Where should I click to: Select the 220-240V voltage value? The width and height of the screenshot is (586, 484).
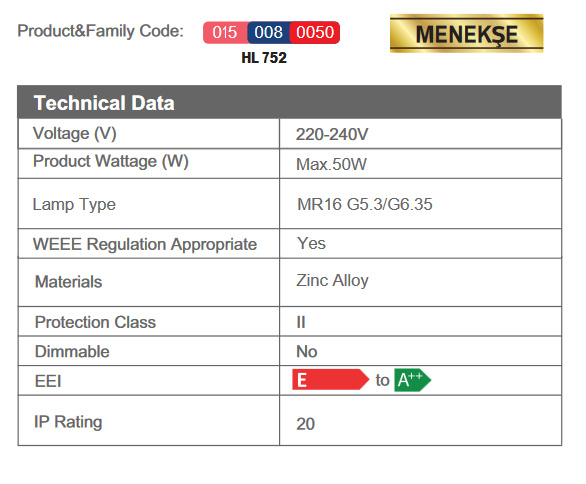tap(332, 135)
